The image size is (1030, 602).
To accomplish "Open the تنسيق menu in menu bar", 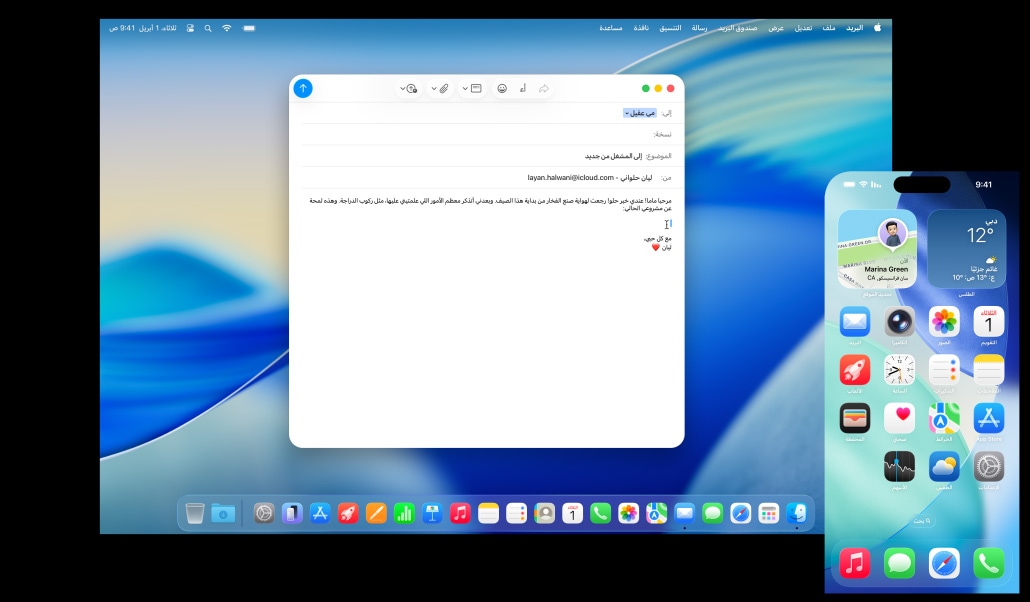I will click(670, 28).
